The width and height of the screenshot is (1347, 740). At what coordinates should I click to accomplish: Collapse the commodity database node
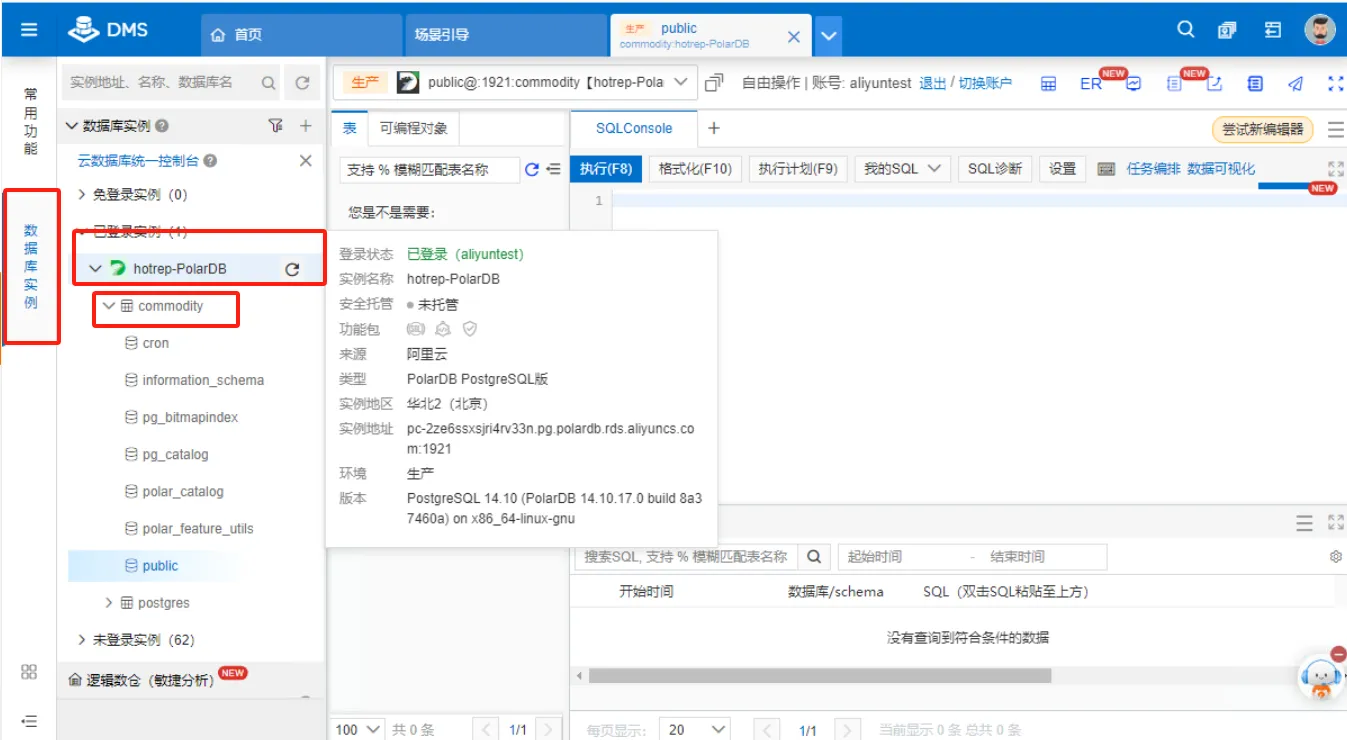109,306
